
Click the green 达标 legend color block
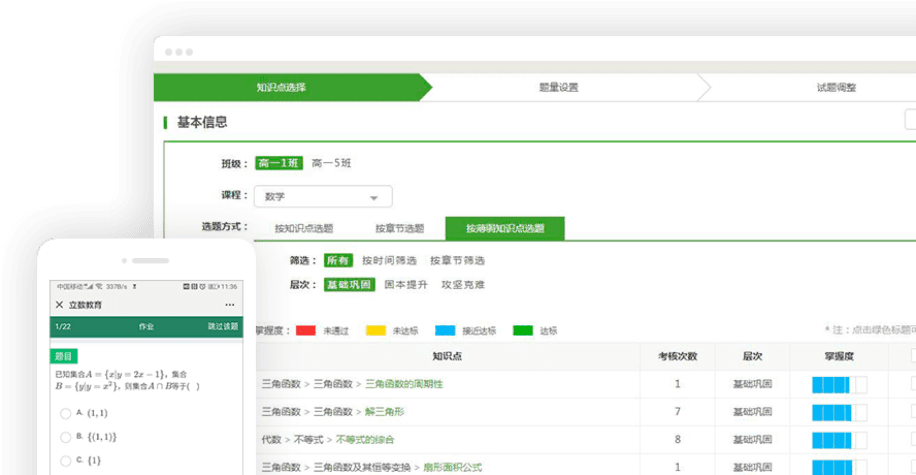[522, 330]
